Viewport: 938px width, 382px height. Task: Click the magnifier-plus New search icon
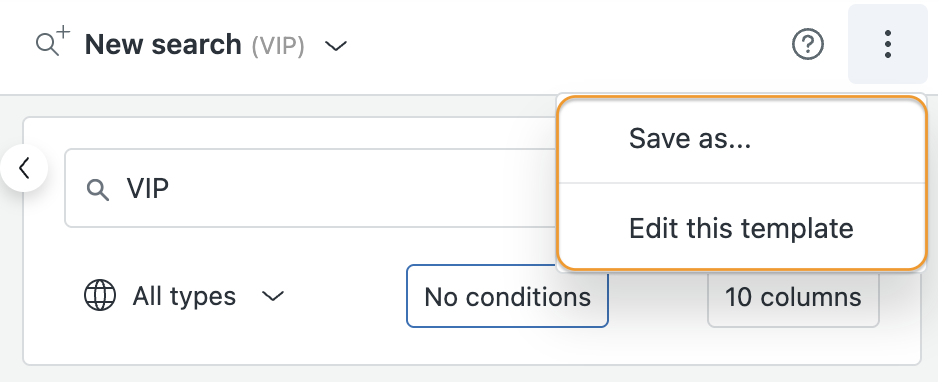click(53, 42)
